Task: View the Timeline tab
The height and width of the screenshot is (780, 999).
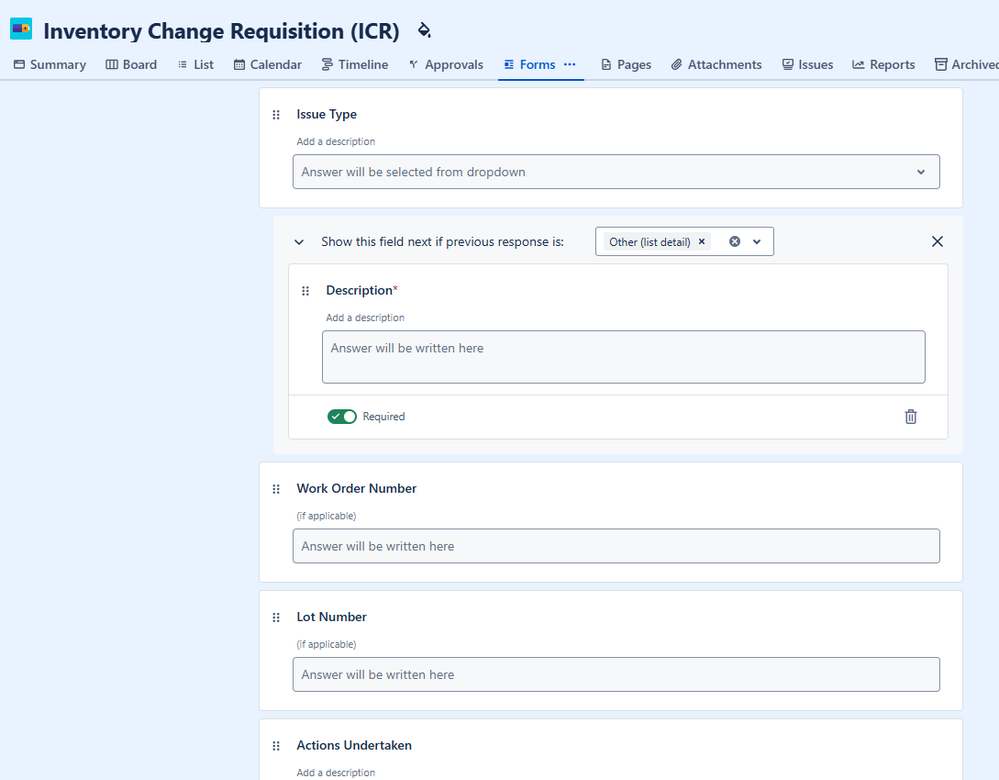Action: [x=355, y=64]
